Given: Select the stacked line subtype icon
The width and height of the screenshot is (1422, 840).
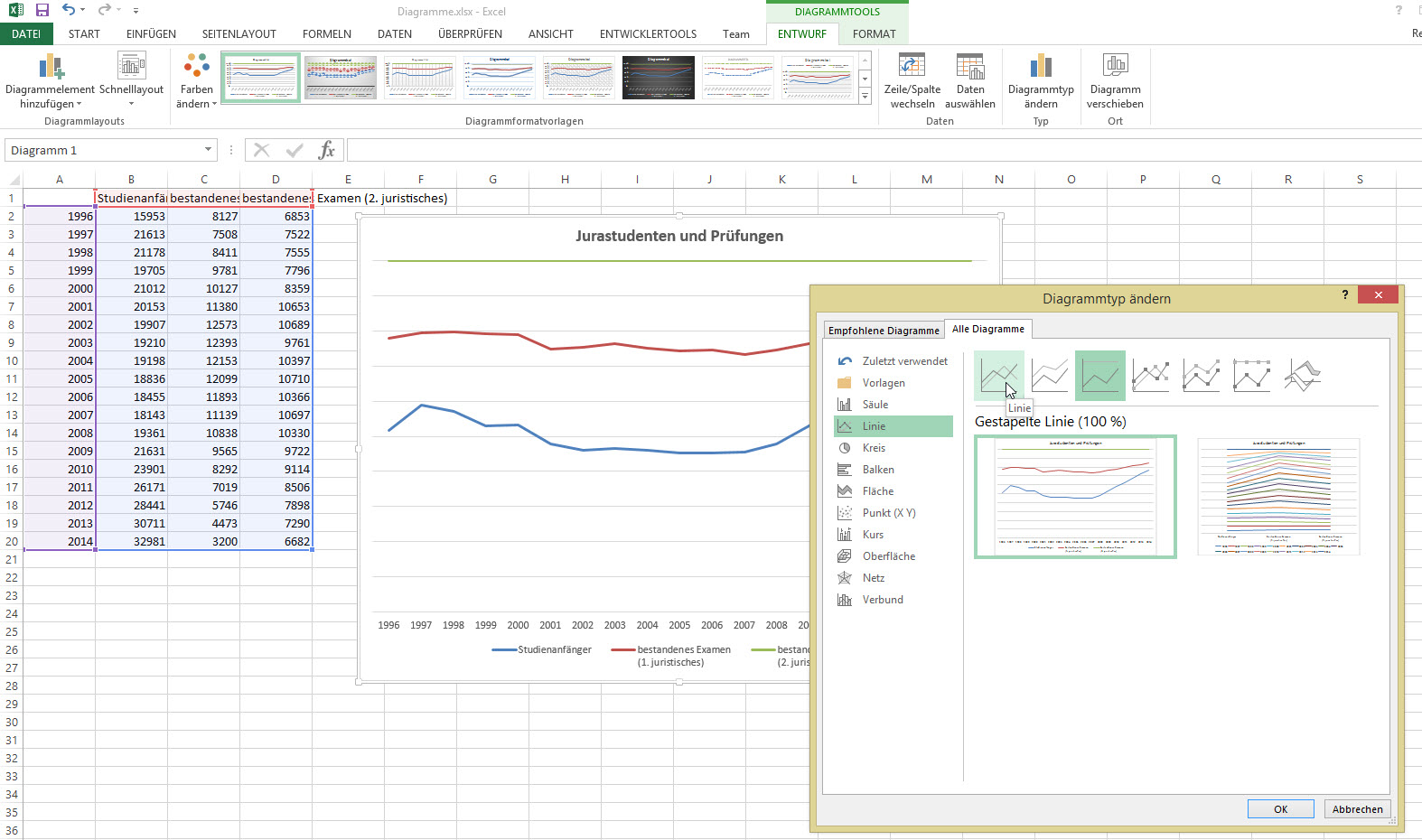Looking at the screenshot, I should 1050,375.
